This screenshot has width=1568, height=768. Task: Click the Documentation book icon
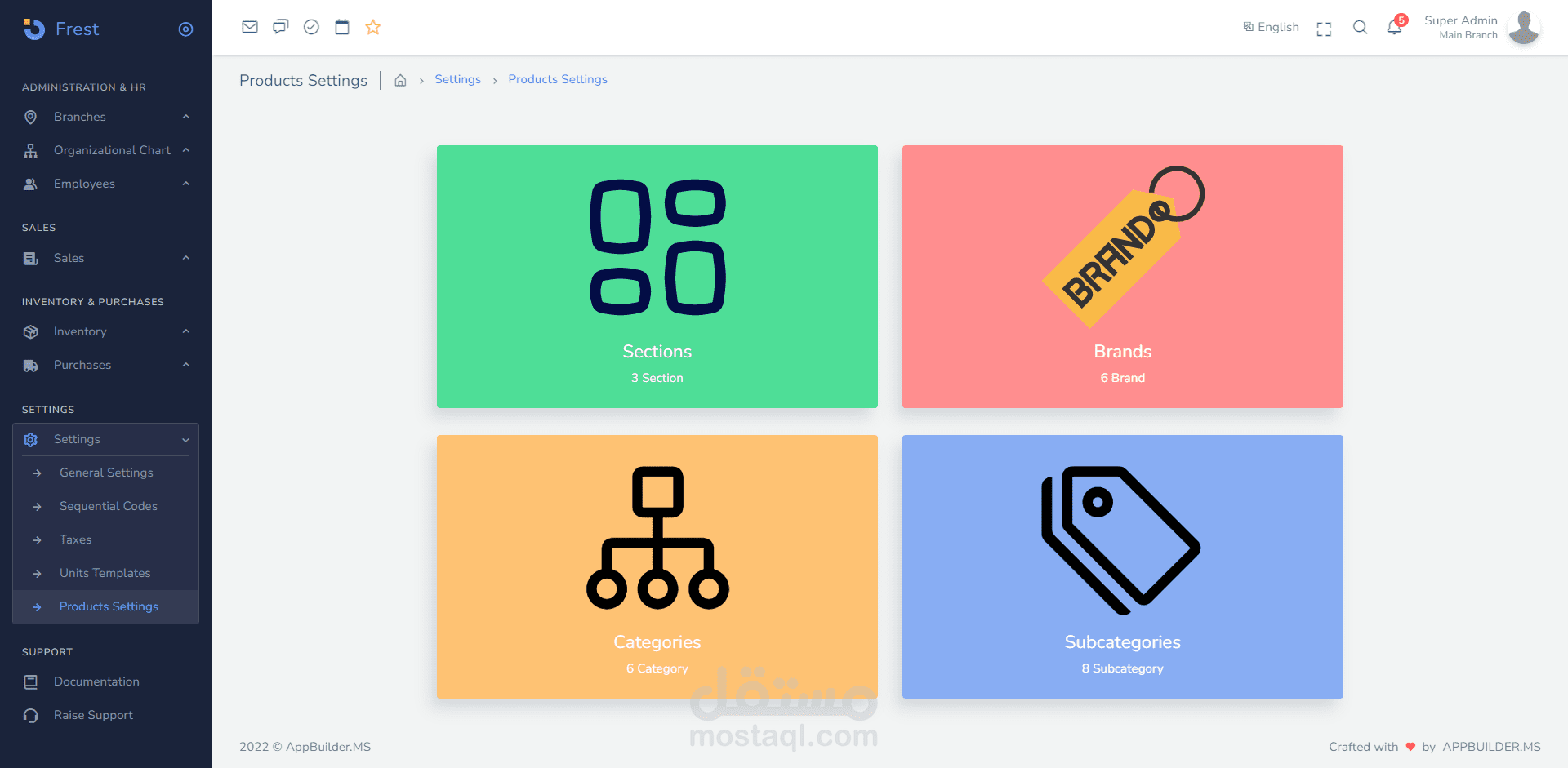pyautogui.click(x=30, y=682)
